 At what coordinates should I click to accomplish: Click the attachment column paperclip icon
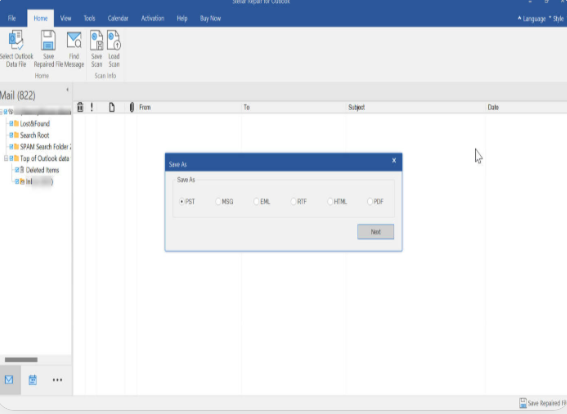coord(132,107)
